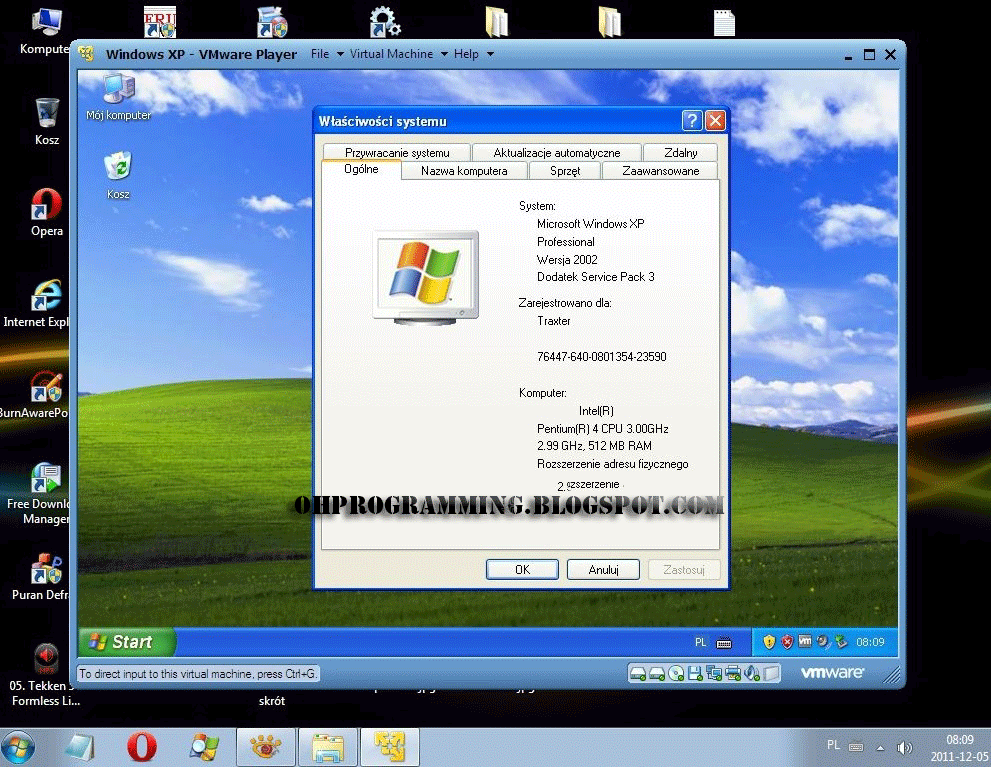Screen dimensions: 991x767
Task: Click the Anuluj button
Action: [603, 569]
